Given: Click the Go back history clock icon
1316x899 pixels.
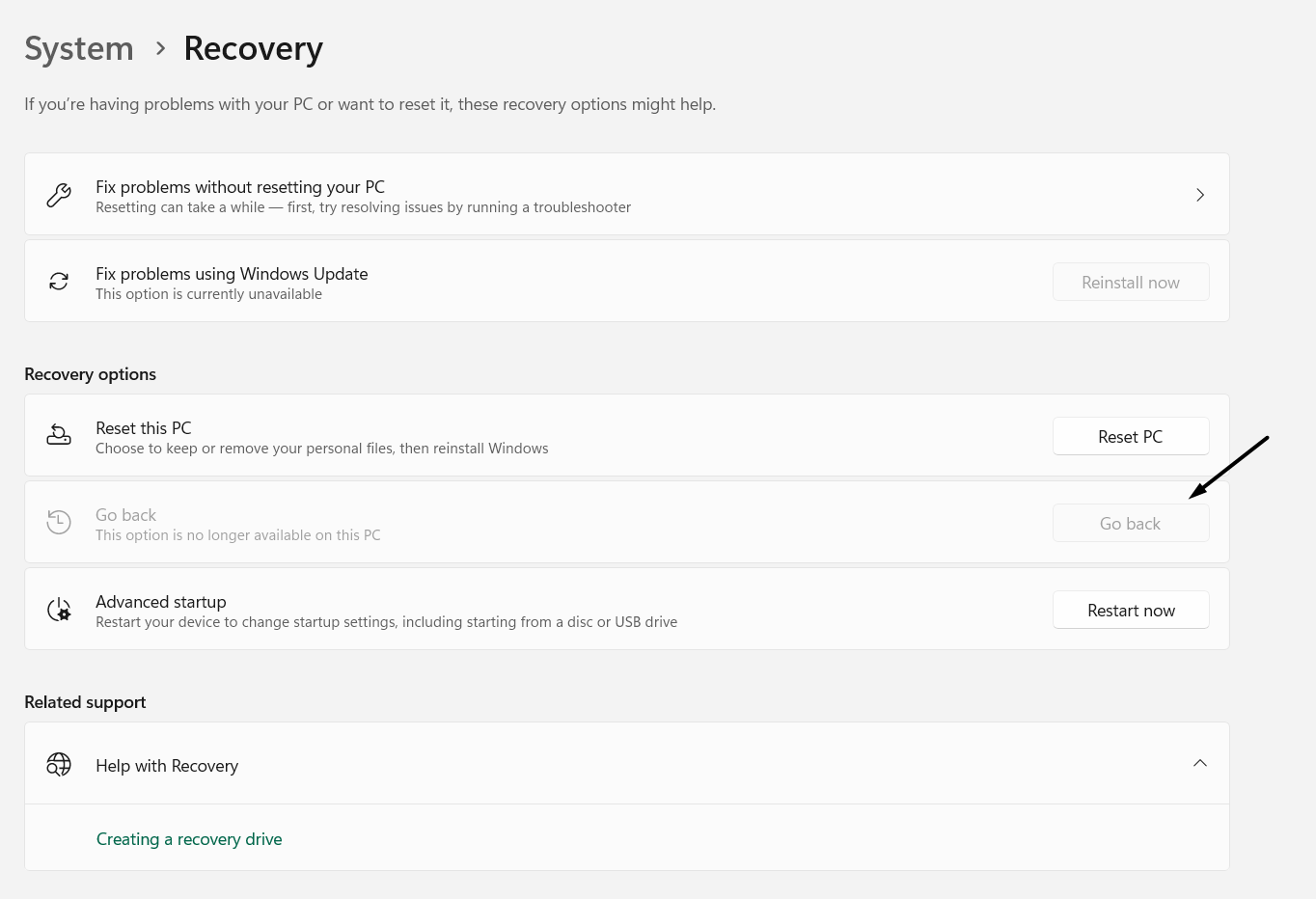Looking at the screenshot, I should (x=59, y=523).
